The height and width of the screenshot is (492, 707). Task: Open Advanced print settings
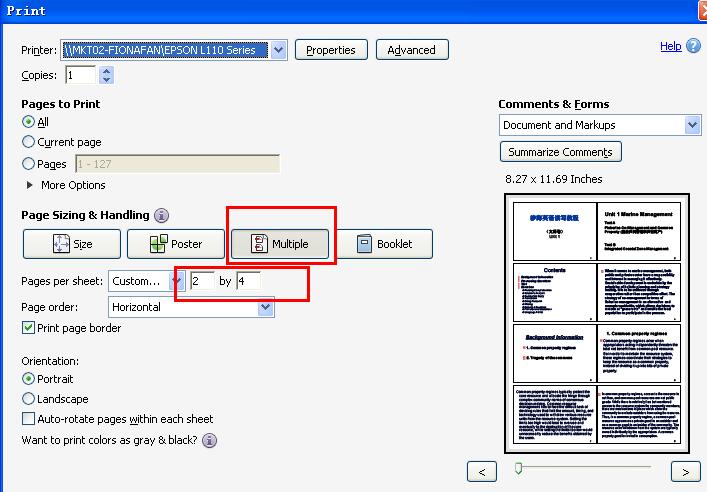412,50
